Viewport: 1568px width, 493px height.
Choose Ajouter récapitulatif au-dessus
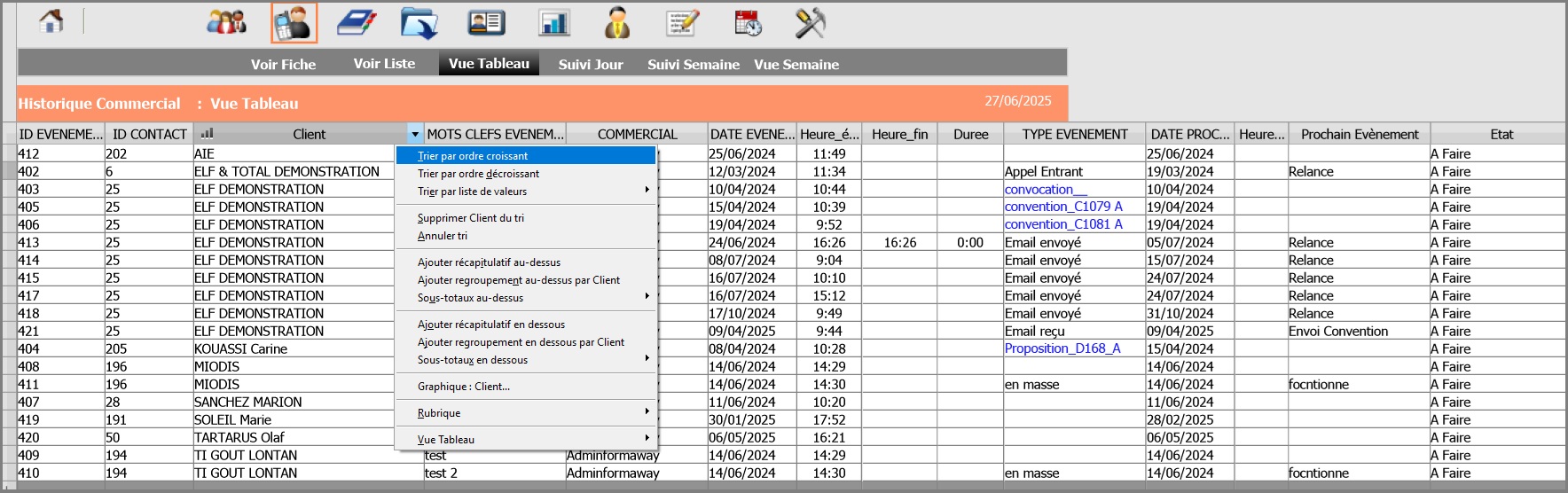pos(526,262)
